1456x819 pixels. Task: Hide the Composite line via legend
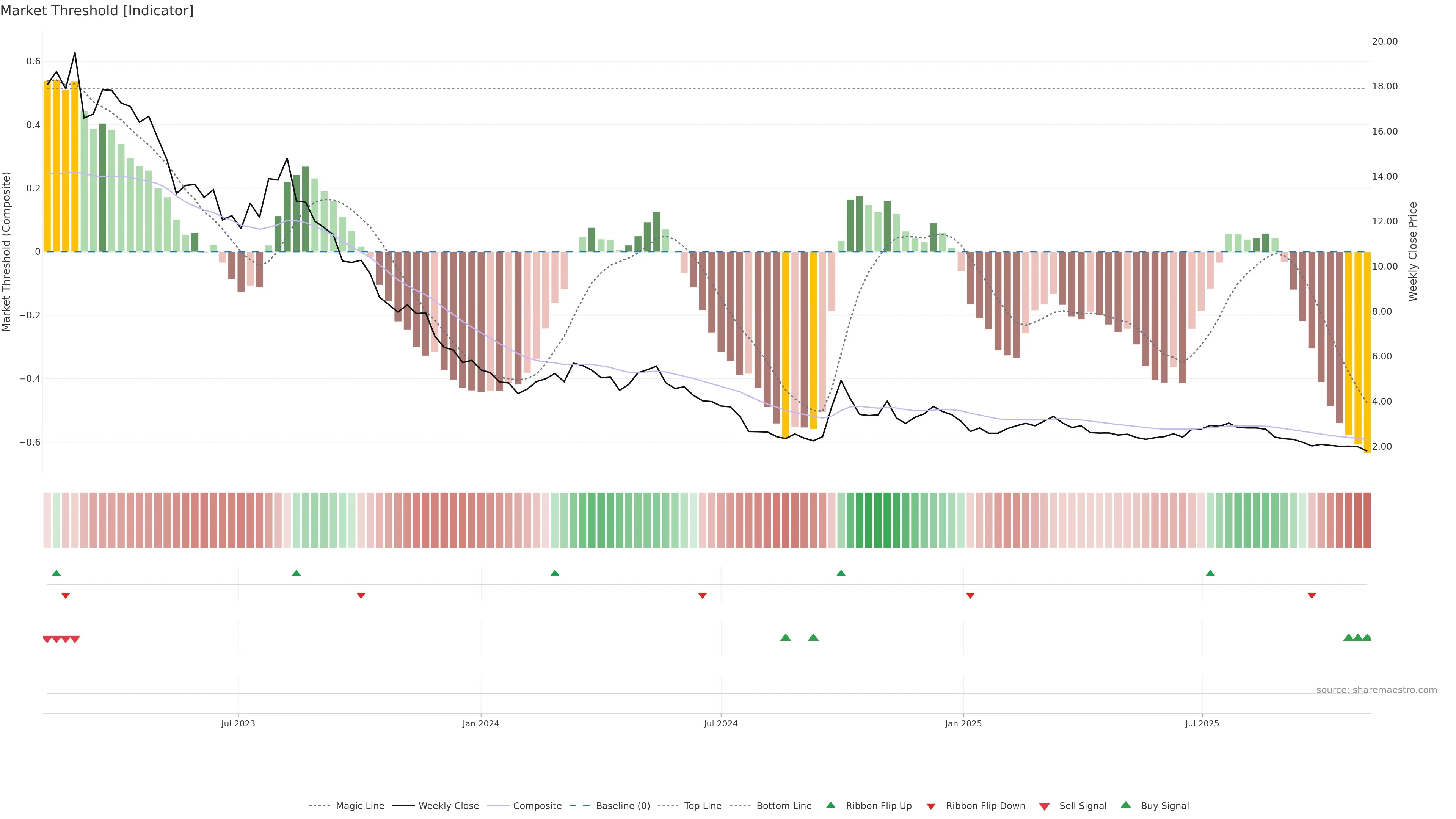pos(537,806)
